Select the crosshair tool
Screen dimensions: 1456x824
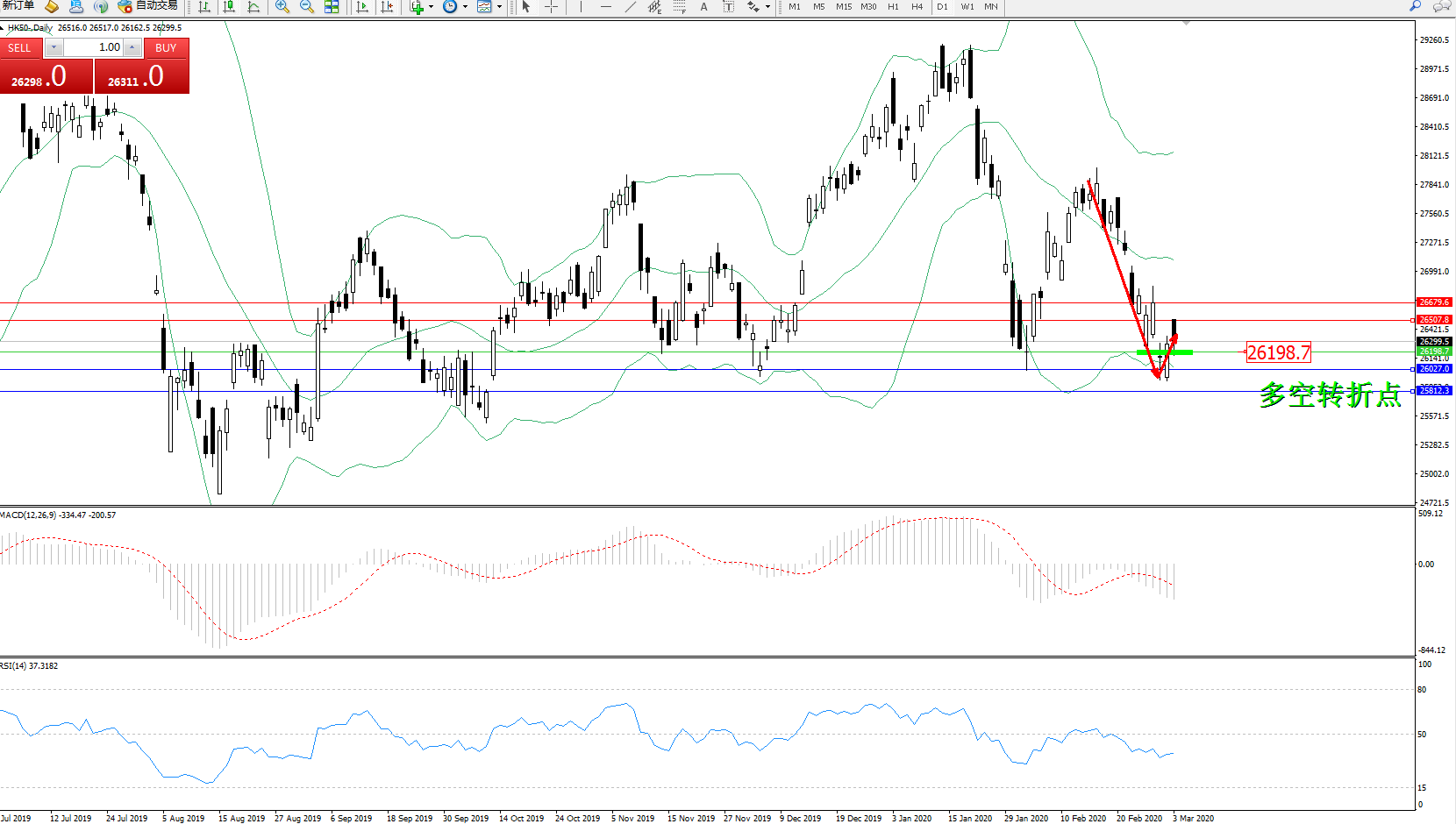point(551,7)
